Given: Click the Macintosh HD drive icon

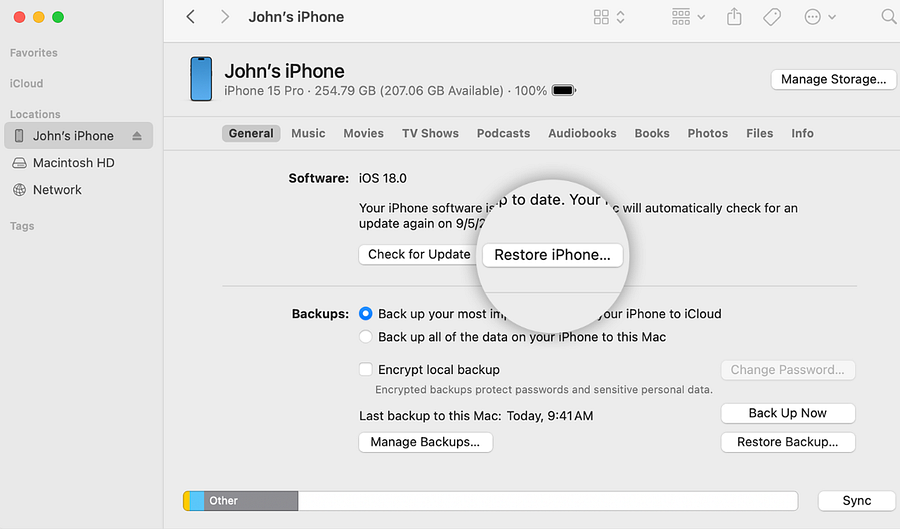Looking at the screenshot, I should point(20,163).
